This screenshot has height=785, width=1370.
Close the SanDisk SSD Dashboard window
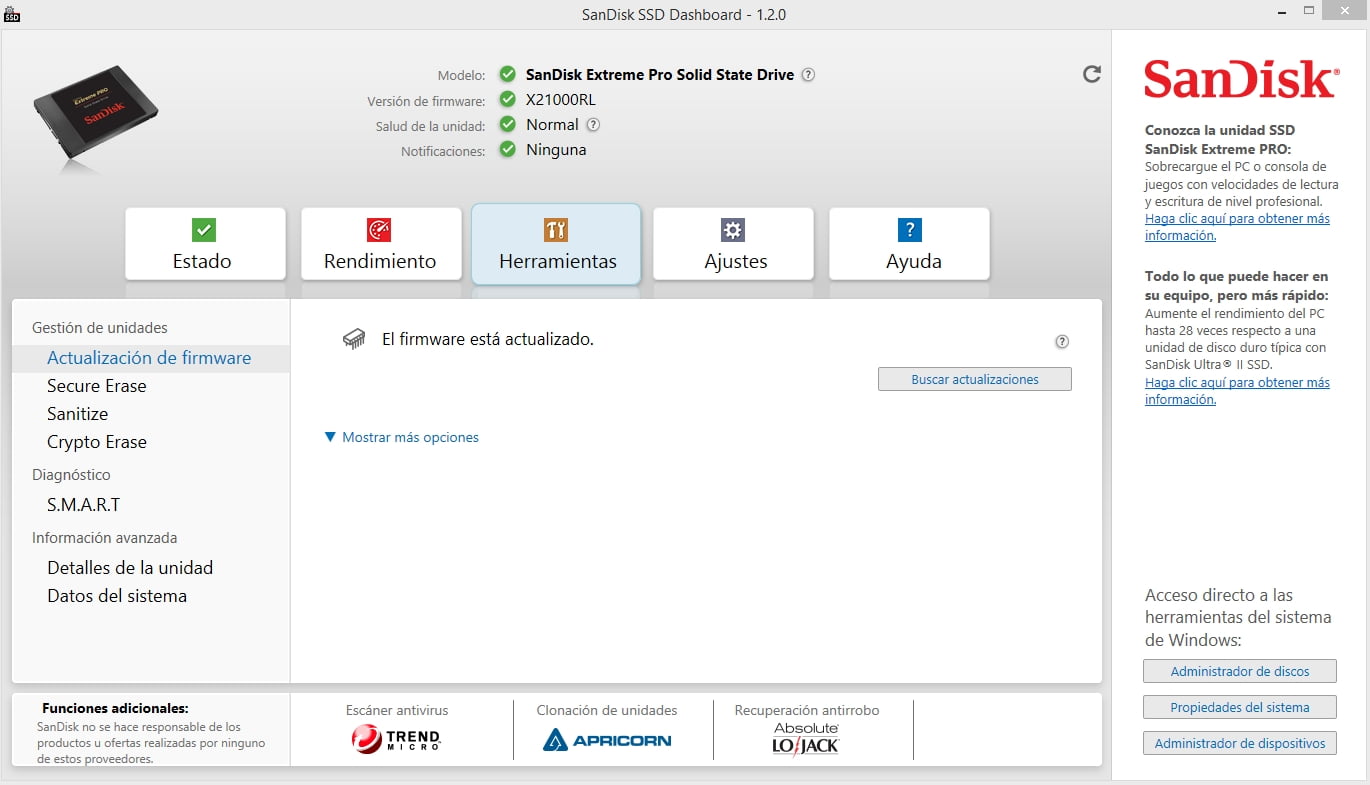[1343, 11]
